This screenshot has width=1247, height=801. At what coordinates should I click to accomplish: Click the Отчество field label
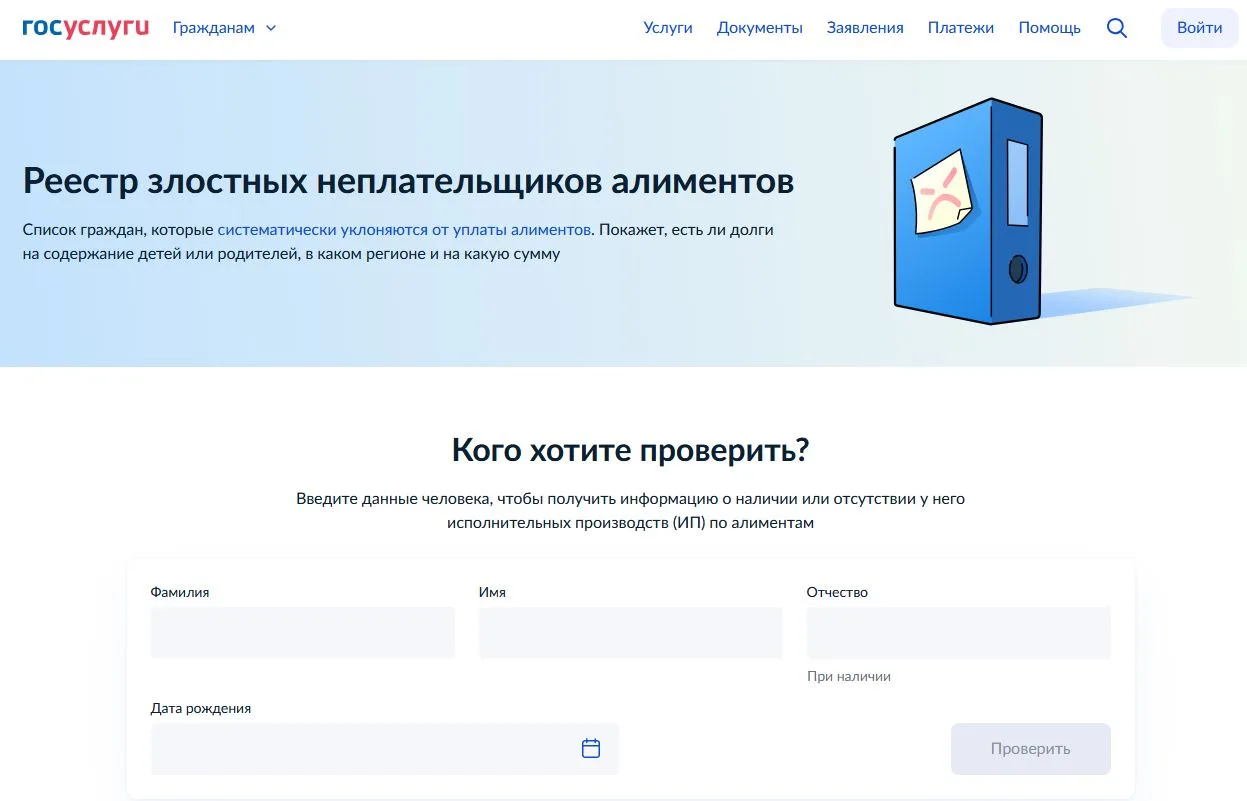[x=838, y=592]
